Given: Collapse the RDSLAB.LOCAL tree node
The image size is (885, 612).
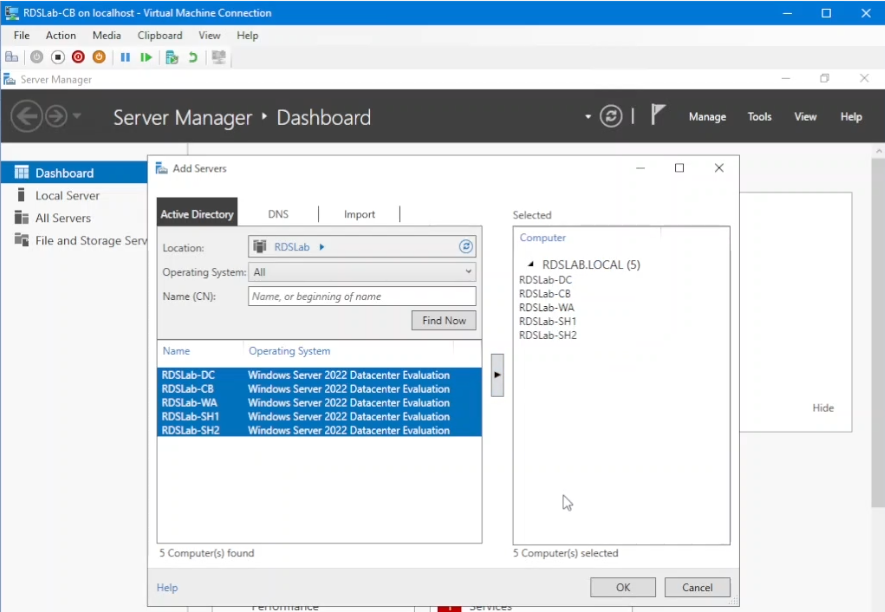Looking at the screenshot, I should pyautogui.click(x=531, y=264).
